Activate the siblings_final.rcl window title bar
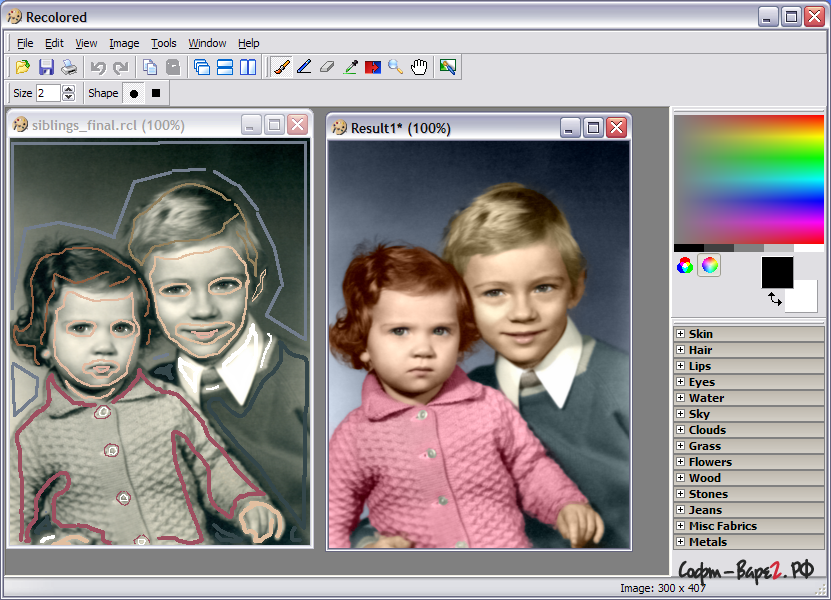 pos(159,125)
